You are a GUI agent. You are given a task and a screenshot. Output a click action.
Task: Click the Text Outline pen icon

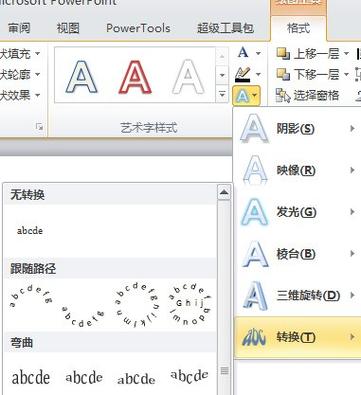coord(243,75)
